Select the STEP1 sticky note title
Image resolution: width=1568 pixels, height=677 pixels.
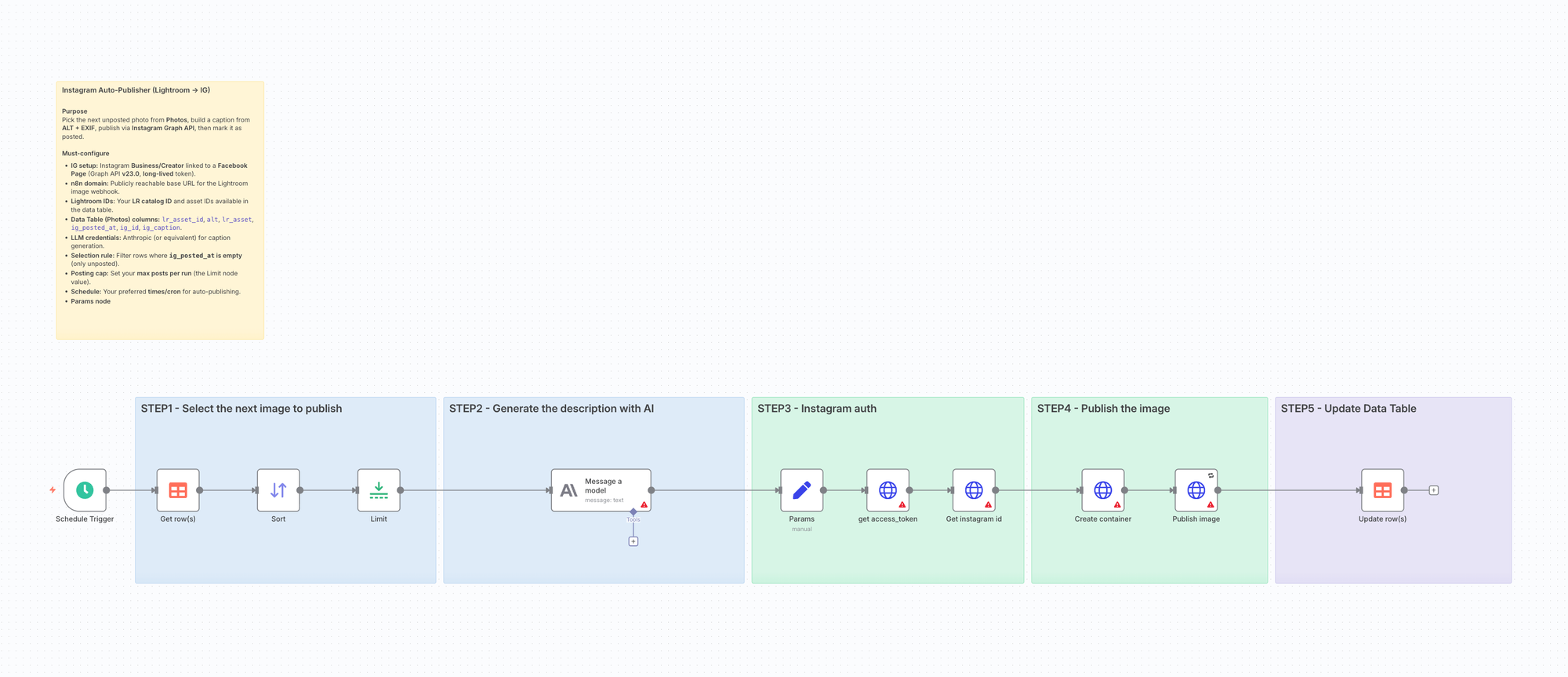pyautogui.click(x=241, y=409)
